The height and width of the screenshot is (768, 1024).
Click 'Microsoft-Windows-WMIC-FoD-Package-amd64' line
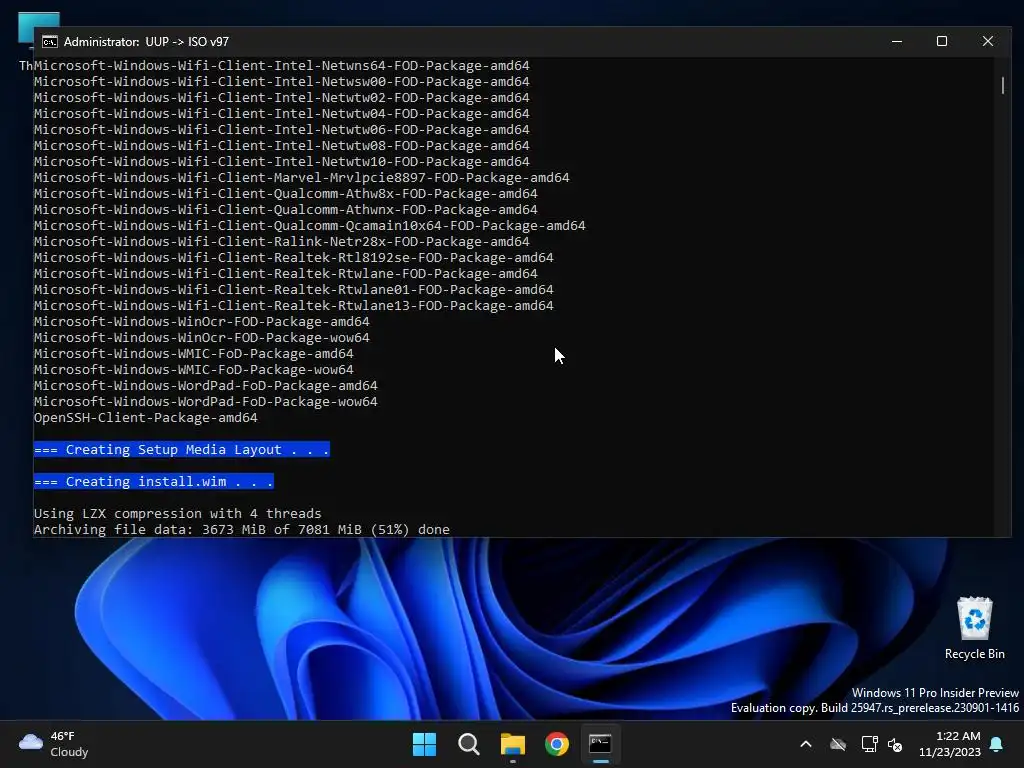click(x=193, y=353)
